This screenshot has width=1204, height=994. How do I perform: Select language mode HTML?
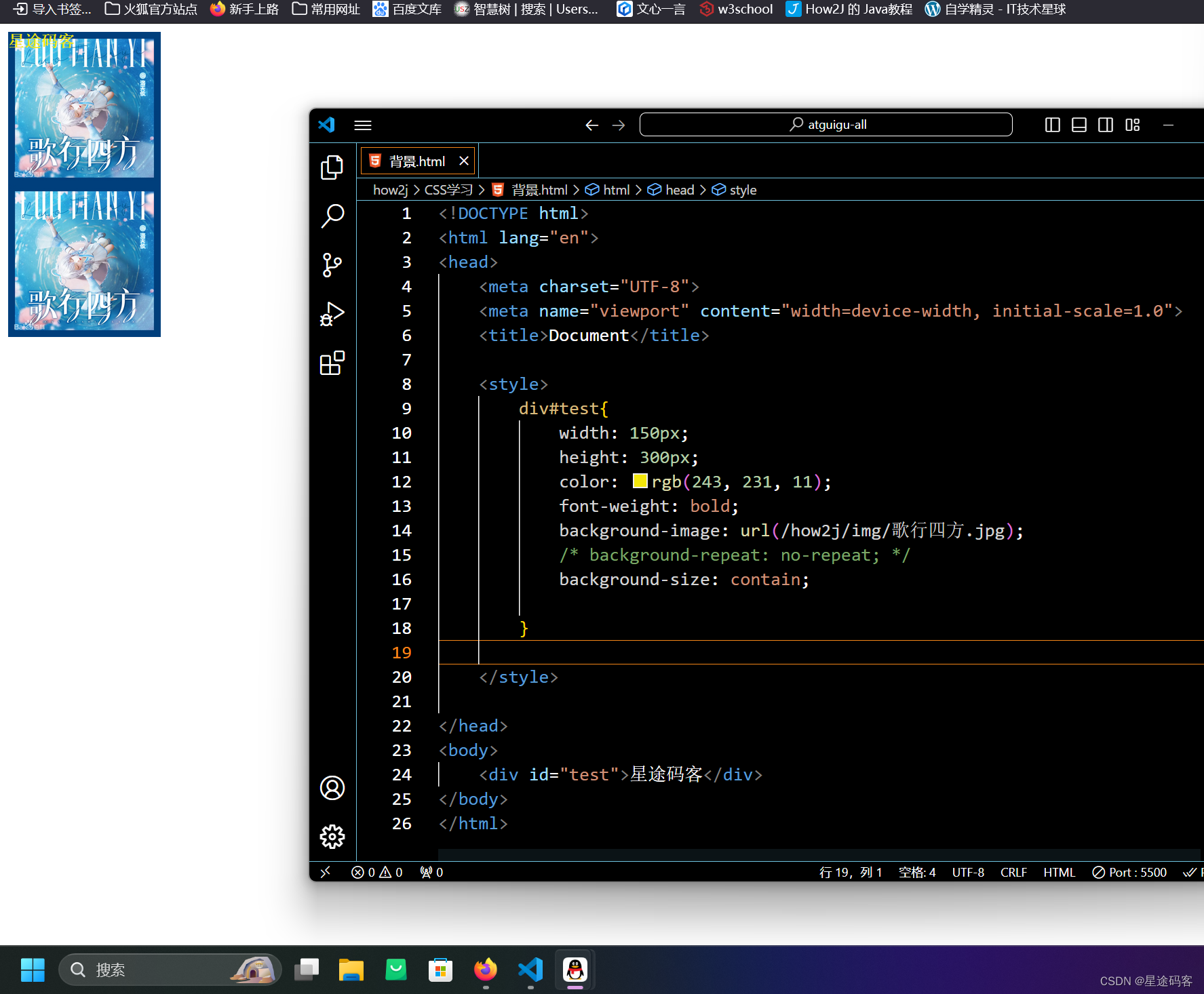[1060, 872]
